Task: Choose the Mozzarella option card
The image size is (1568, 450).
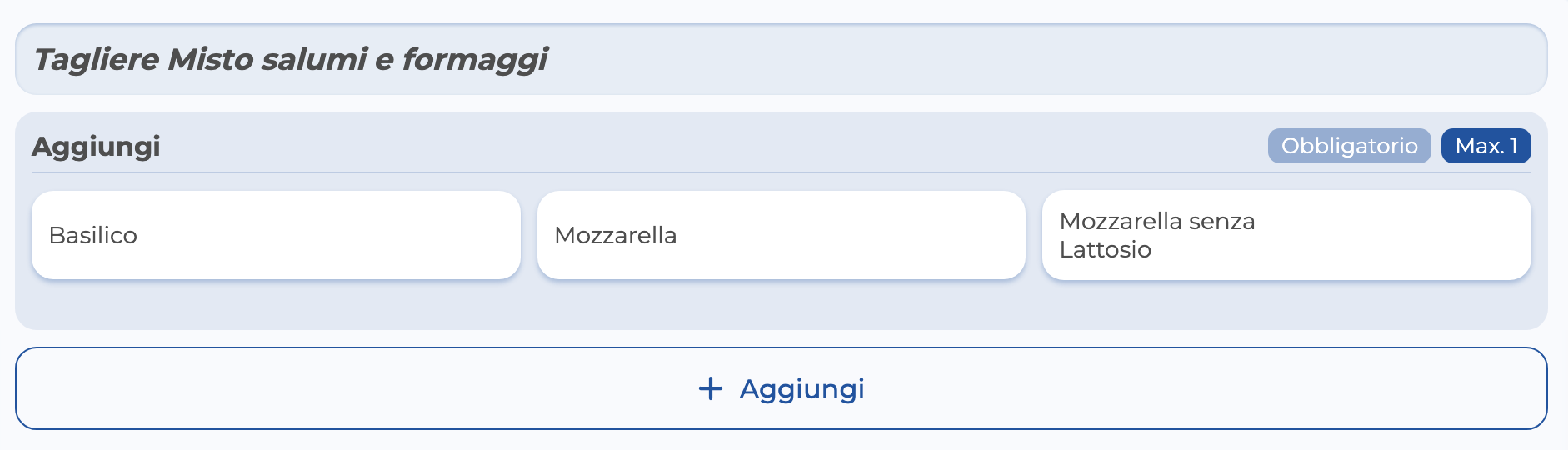Action: 781,235
